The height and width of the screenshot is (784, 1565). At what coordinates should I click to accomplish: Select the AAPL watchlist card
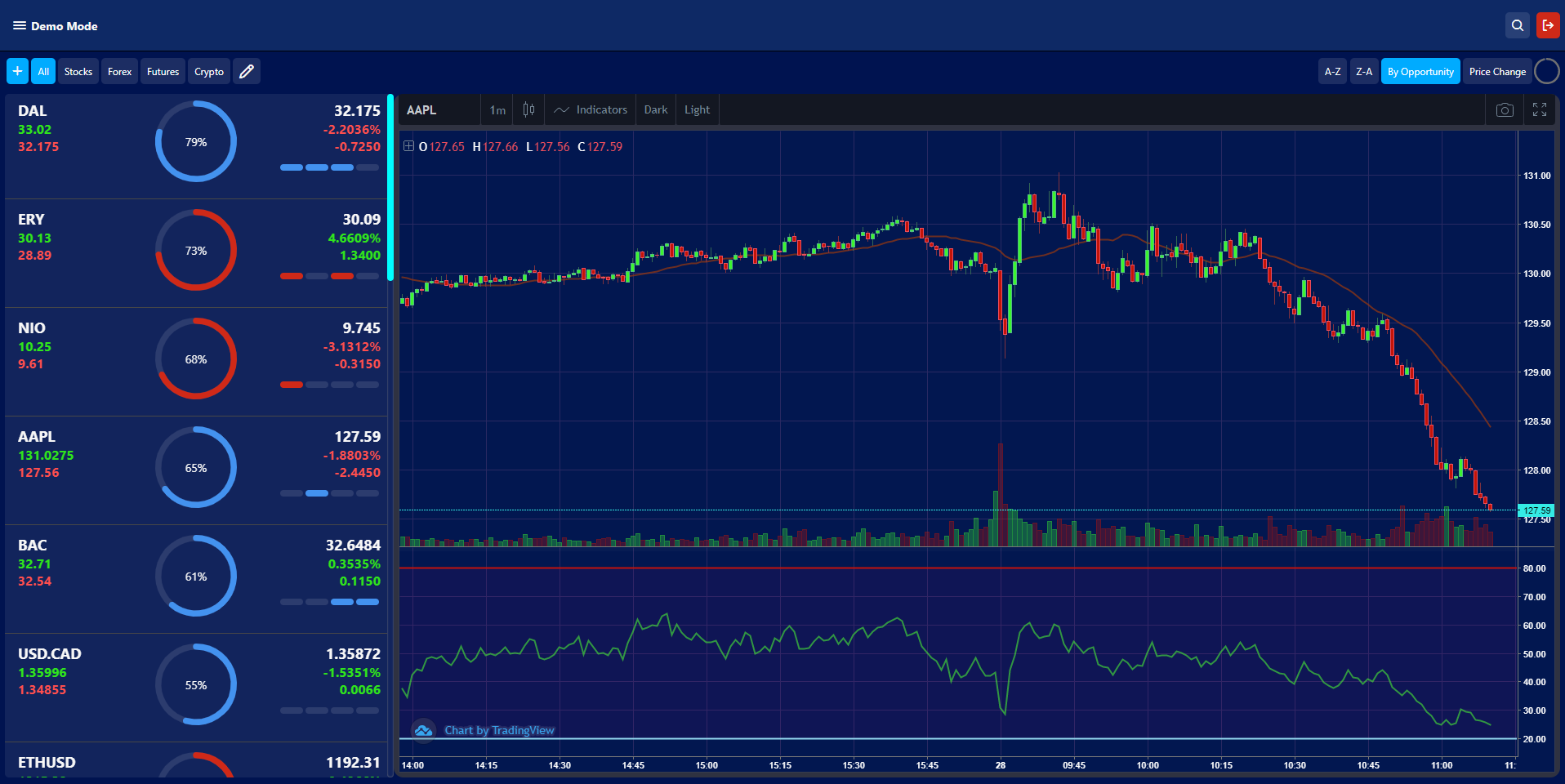196,470
